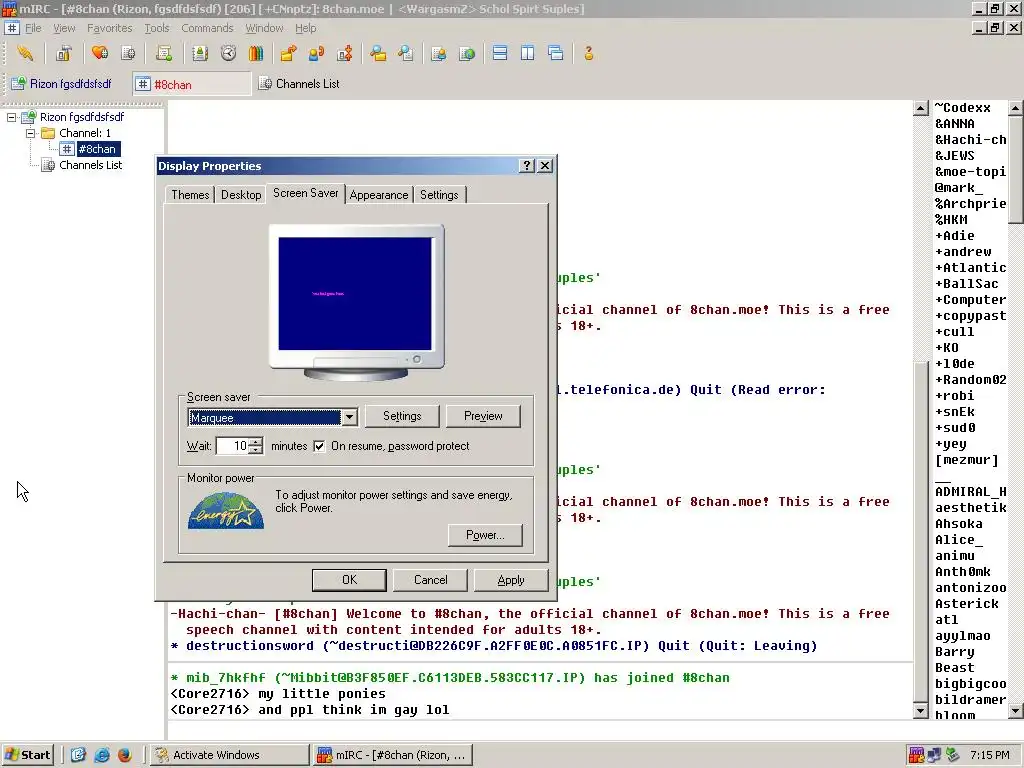The height and width of the screenshot is (768, 1024).
Task: Open the View menu
Action: click(x=64, y=28)
